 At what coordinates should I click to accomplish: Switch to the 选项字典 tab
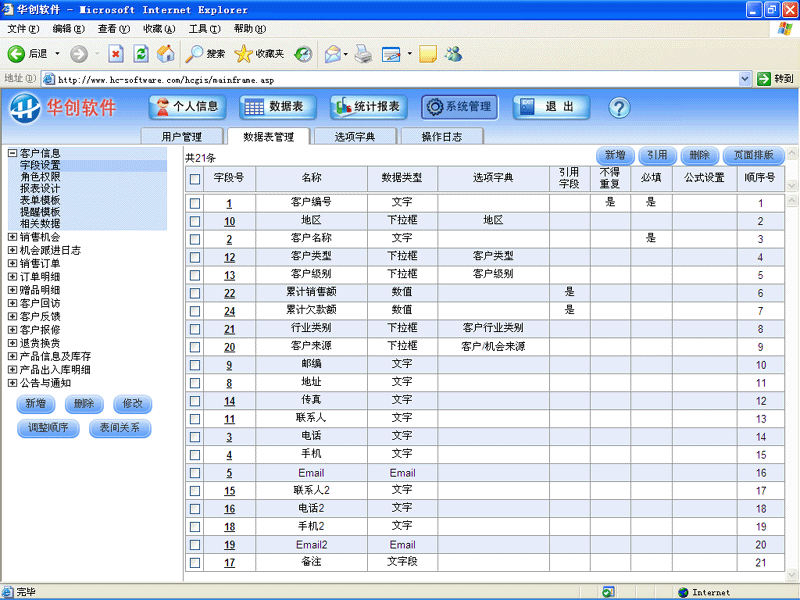pos(355,136)
